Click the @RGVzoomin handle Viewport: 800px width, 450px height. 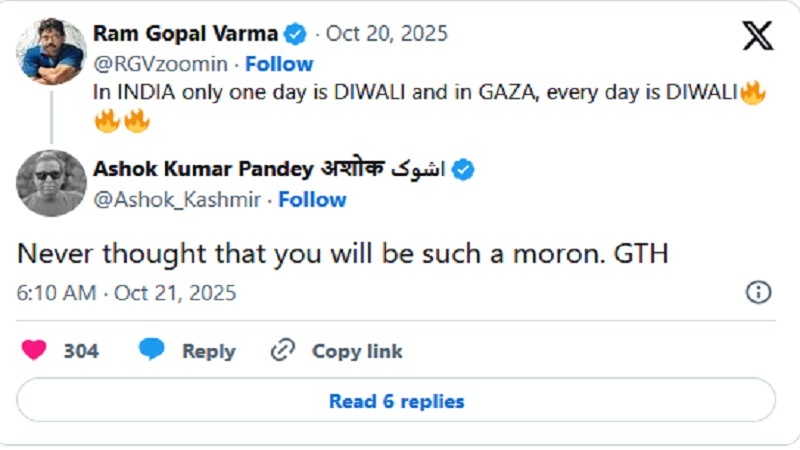click(160, 64)
